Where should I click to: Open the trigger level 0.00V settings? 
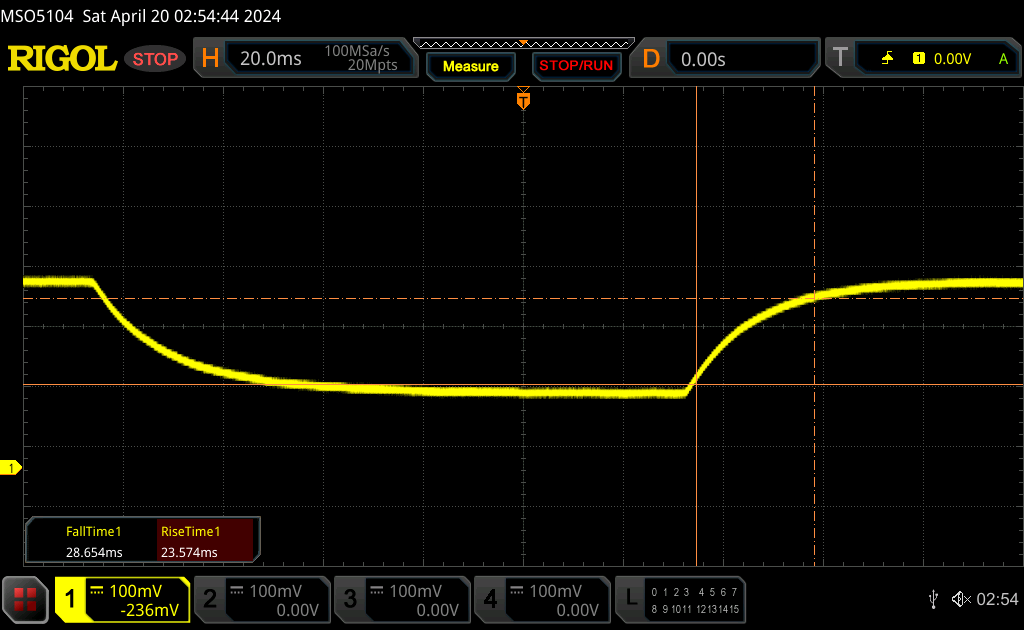[952, 59]
